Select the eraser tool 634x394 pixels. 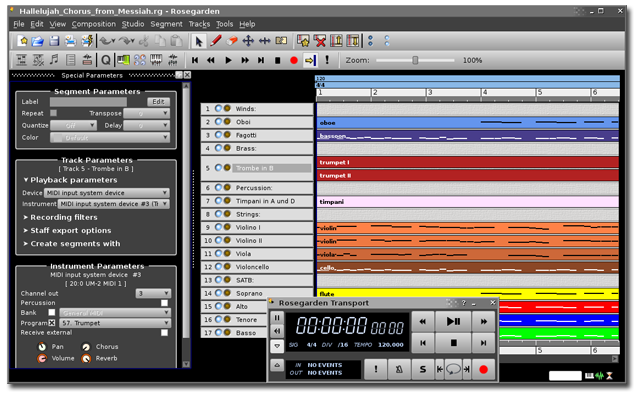click(232, 41)
